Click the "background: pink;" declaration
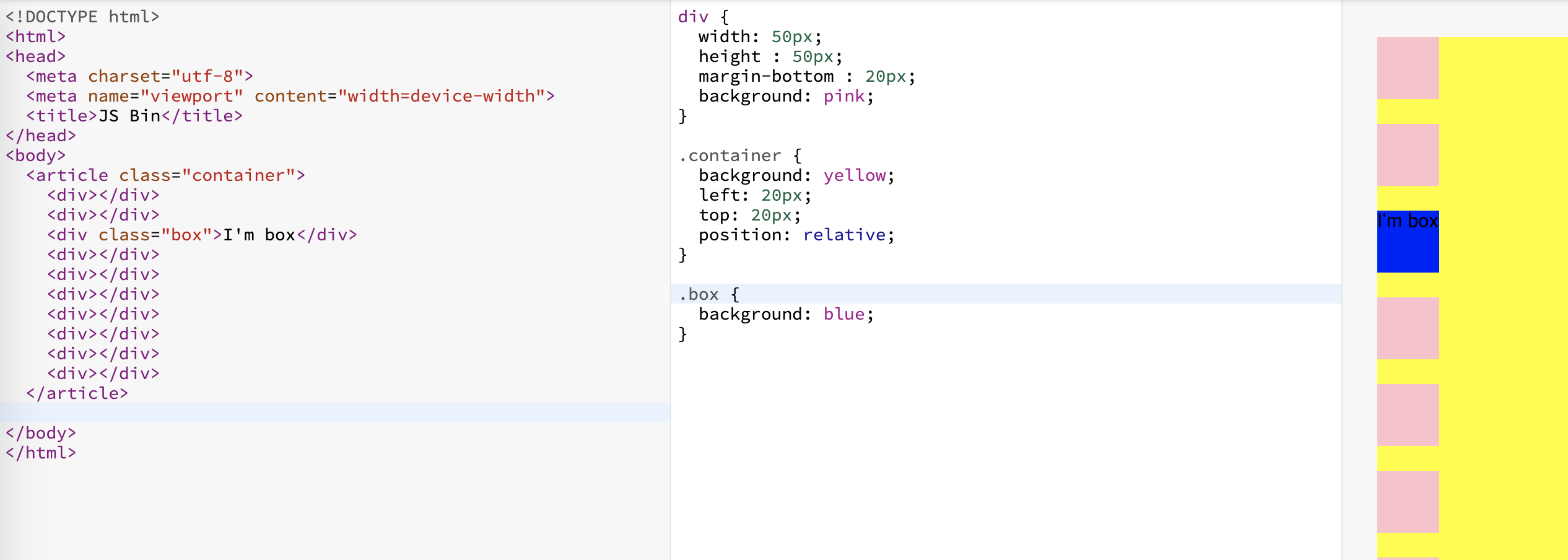The image size is (1568, 560). (x=786, y=96)
